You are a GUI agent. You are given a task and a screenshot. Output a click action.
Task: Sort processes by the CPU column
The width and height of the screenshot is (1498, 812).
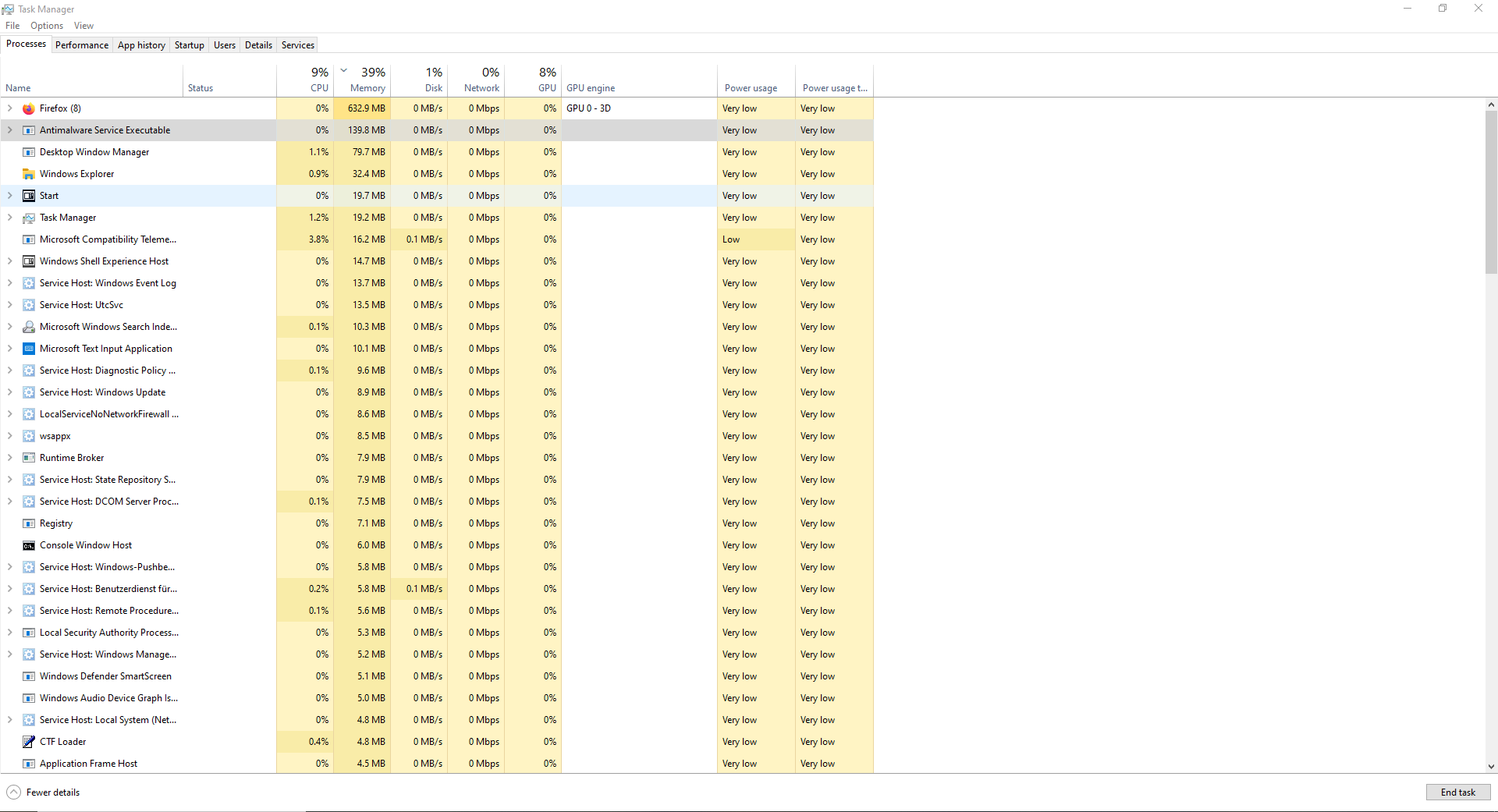pyautogui.click(x=305, y=80)
